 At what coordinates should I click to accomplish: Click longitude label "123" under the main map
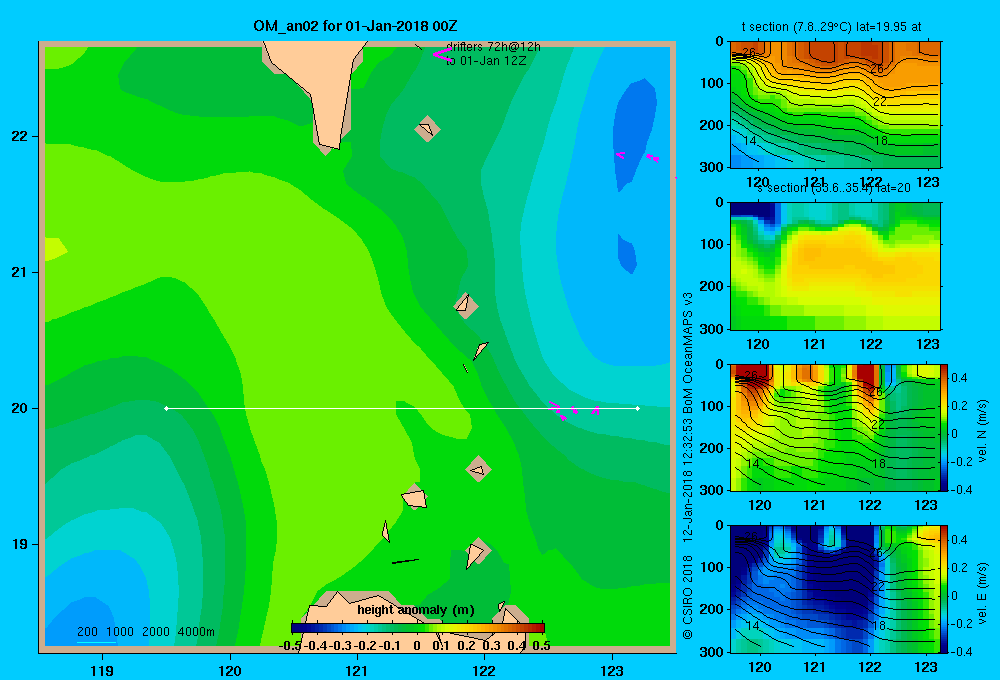(612, 670)
